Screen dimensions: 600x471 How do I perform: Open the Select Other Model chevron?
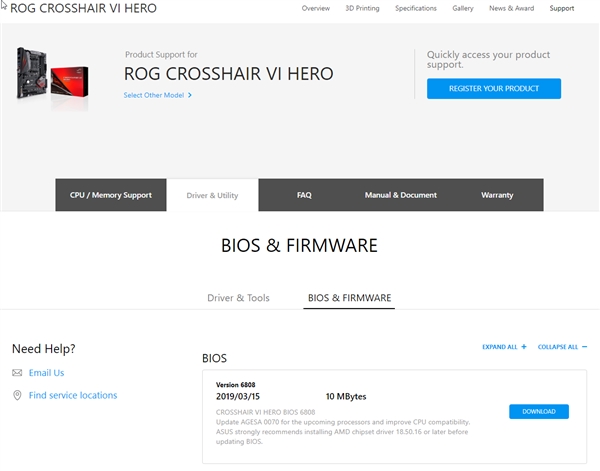[190, 96]
